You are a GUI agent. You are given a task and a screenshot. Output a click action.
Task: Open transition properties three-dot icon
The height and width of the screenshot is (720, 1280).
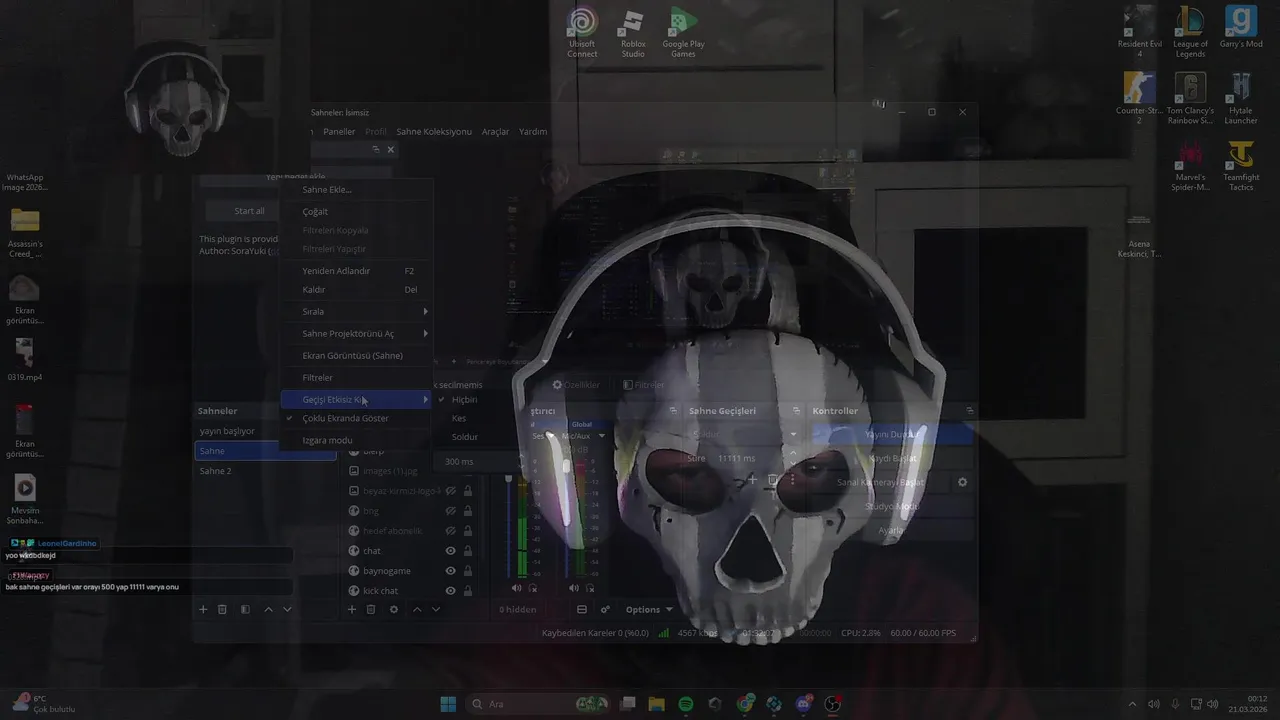pos(792,481)
